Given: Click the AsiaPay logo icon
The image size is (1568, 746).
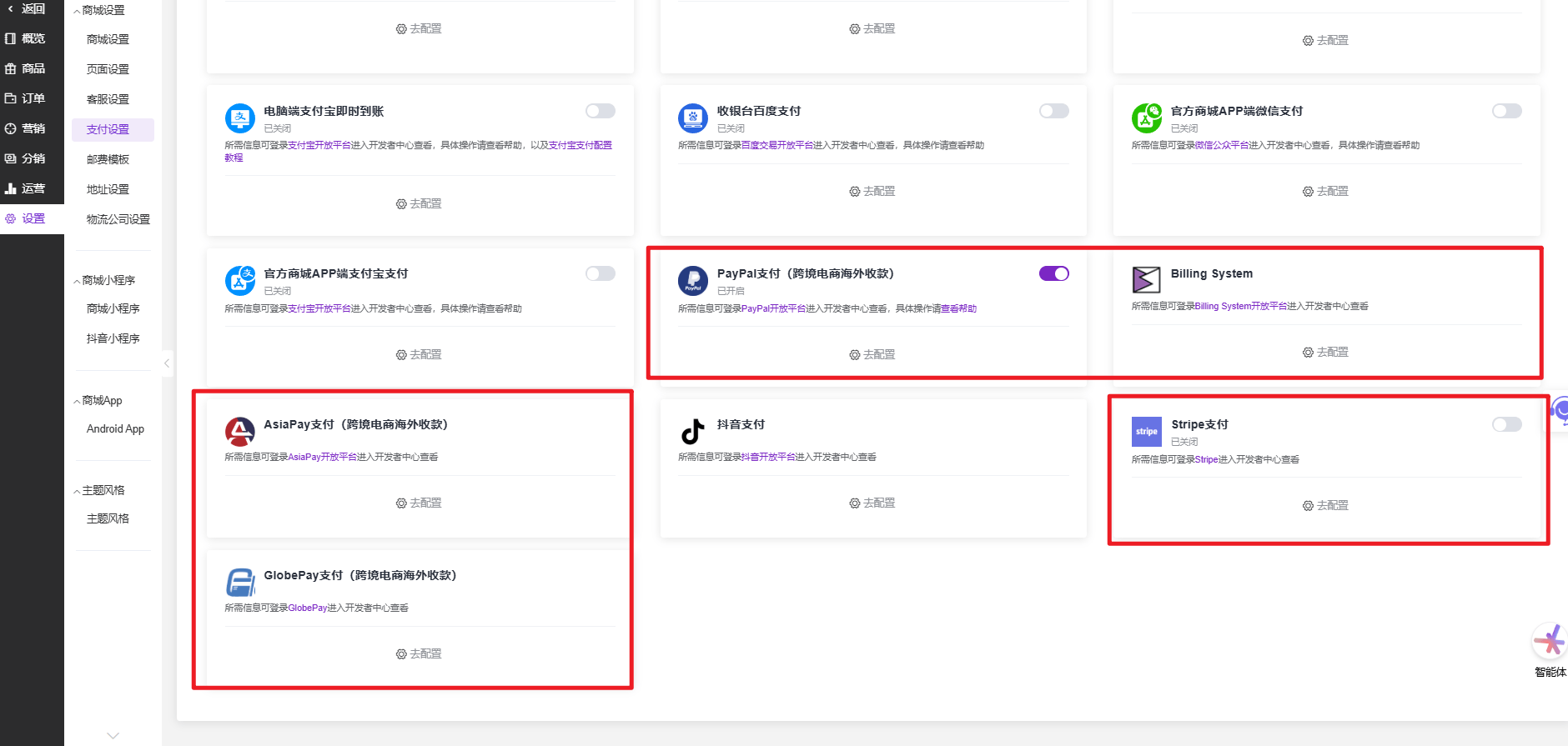Looking at the screenshot, I should tap(239, 432).
